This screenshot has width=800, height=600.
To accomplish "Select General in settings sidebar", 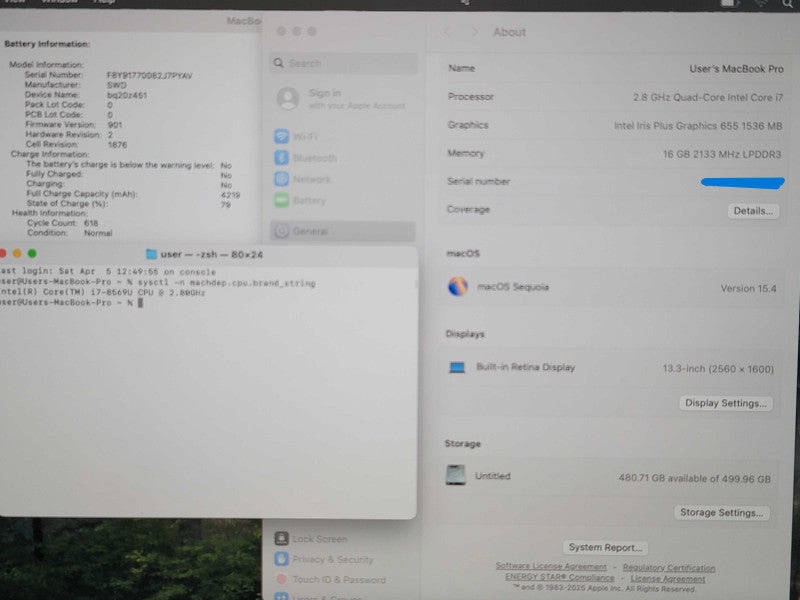I will [x=342, y=231].
